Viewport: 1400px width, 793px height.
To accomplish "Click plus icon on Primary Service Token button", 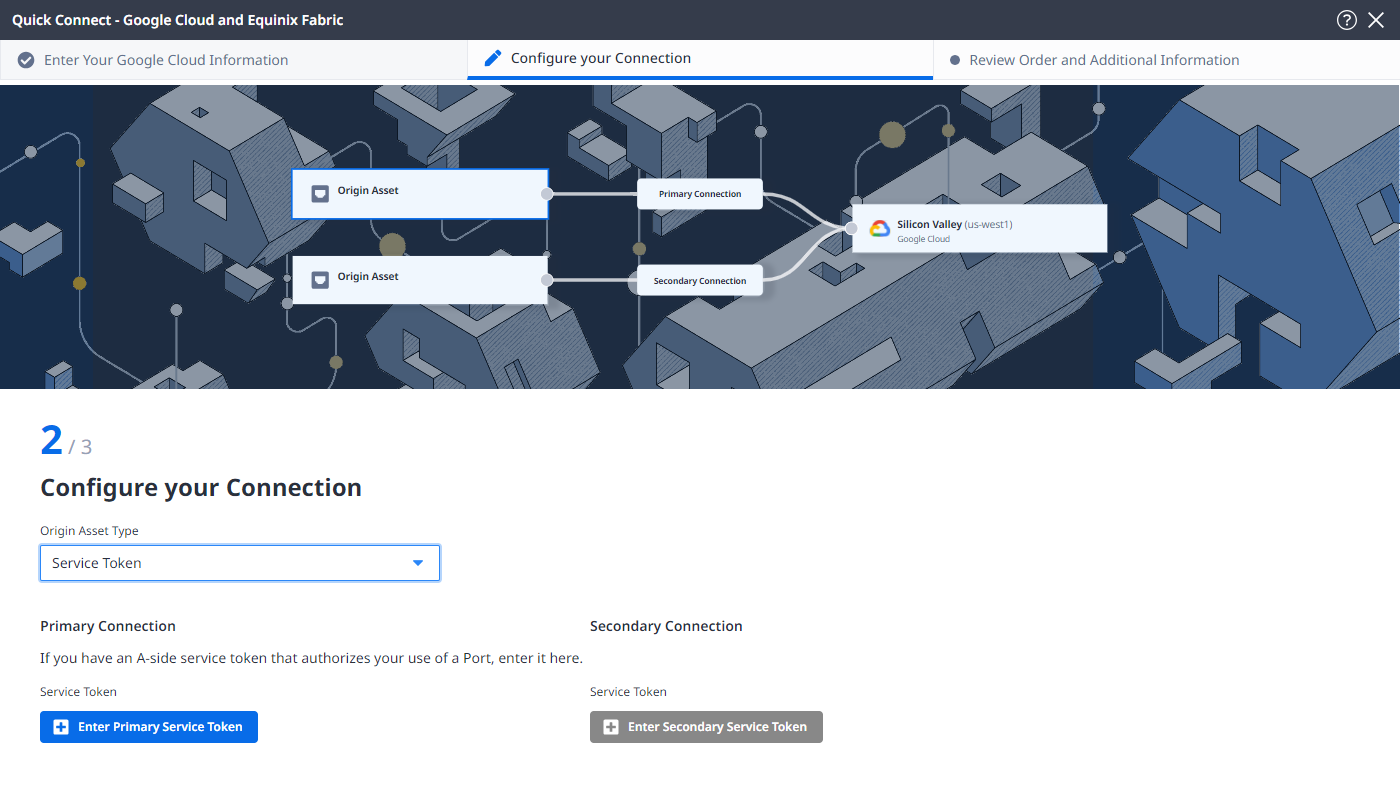I will [x=61, y=727].
